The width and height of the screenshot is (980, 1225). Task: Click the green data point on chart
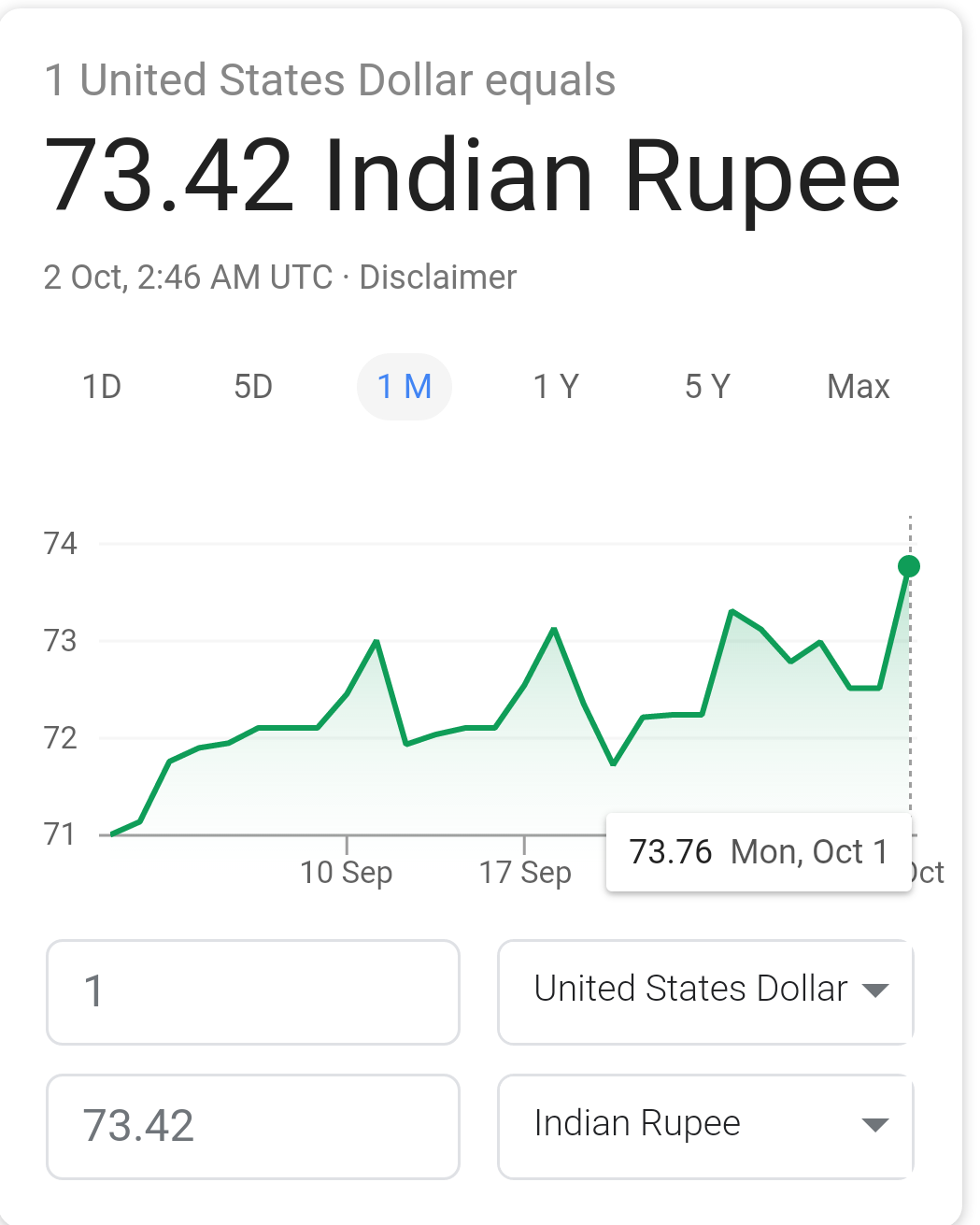(909, 566)
